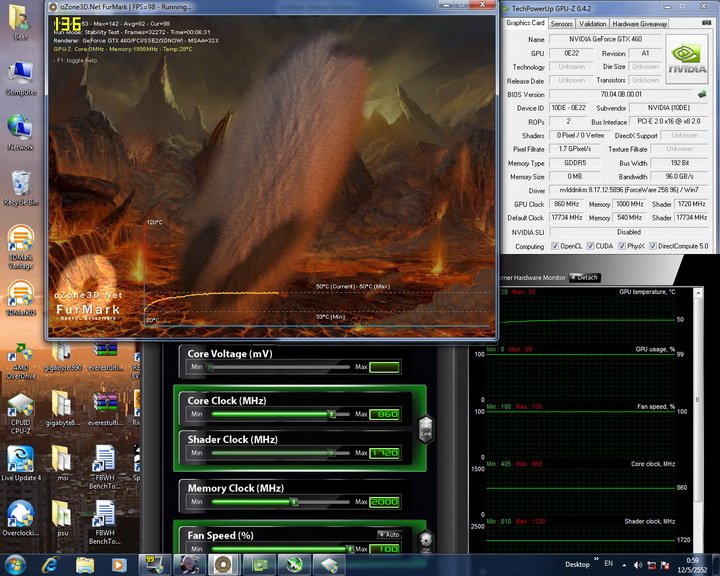Open the Overclocki... desktop shortcut

coord(20,518)
